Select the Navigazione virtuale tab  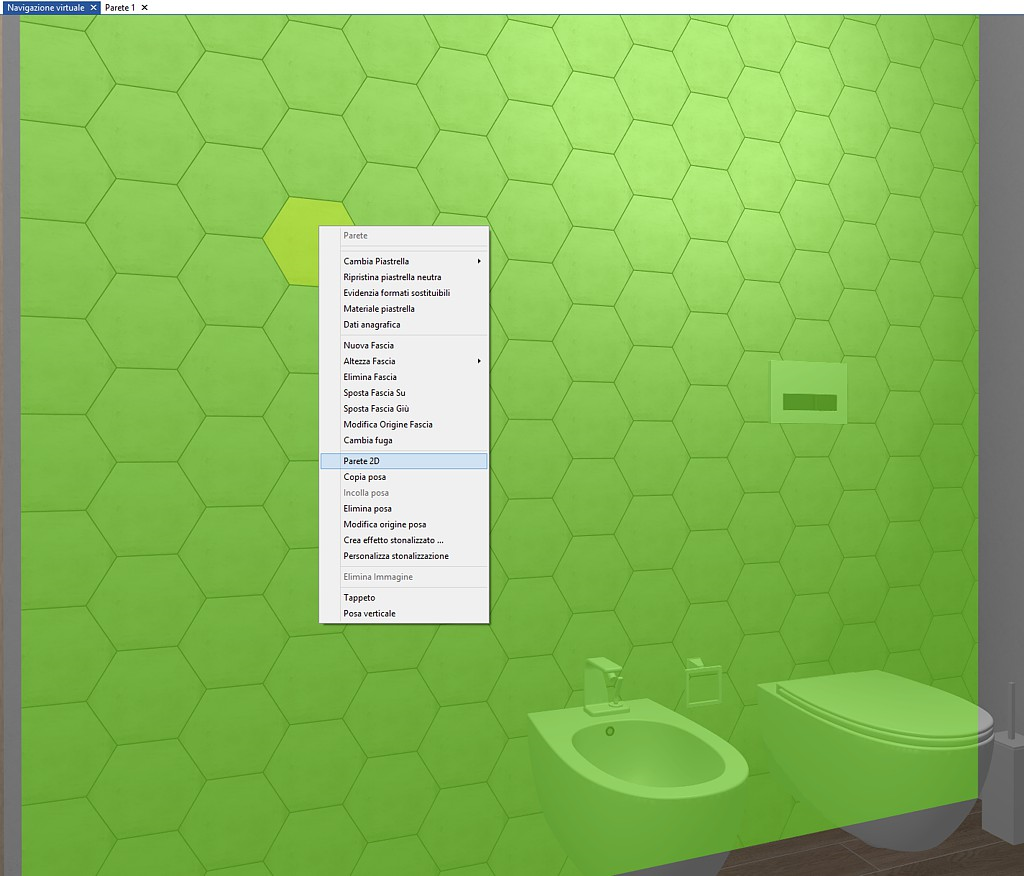pos(46,8)
